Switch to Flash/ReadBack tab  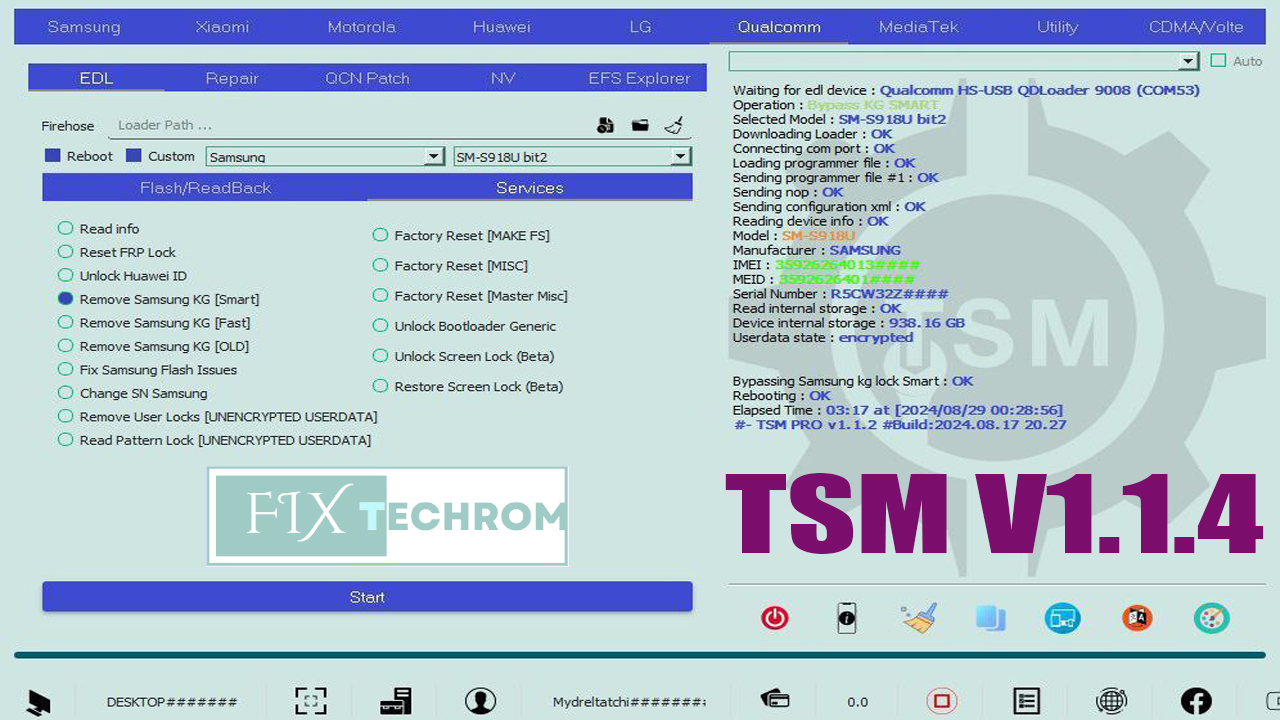205,188
